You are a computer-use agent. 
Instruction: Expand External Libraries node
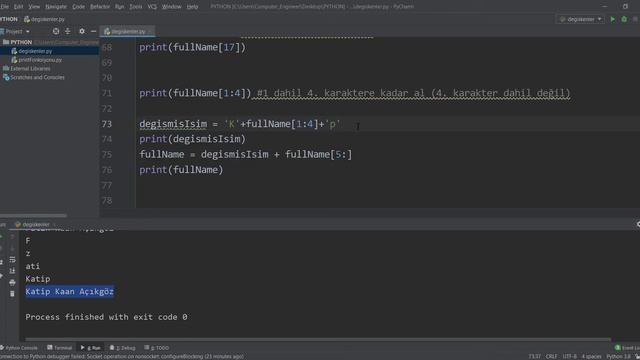pos(30,69)
